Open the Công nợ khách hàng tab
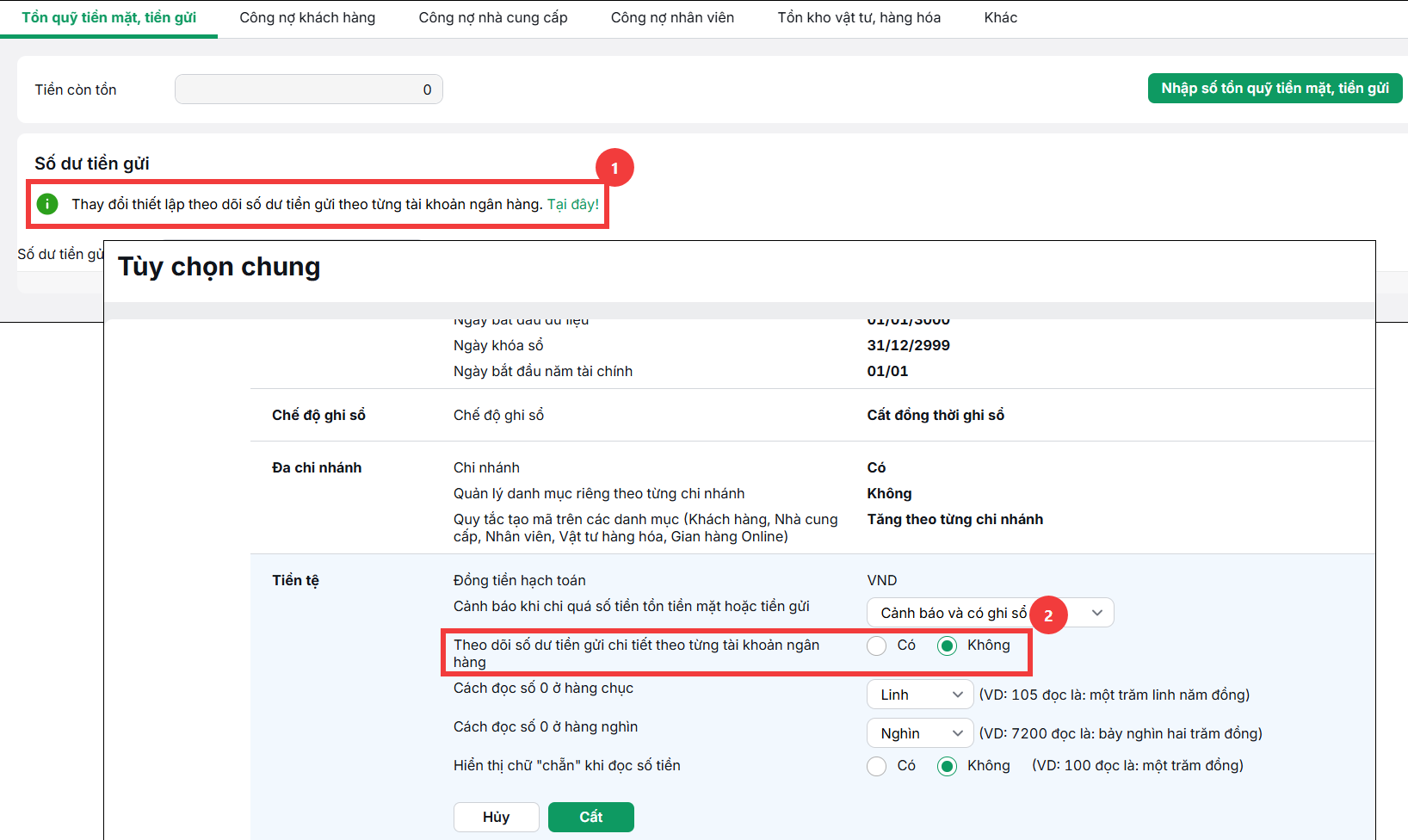Screen dimensions: 1408x840 (x=307, y=18)
